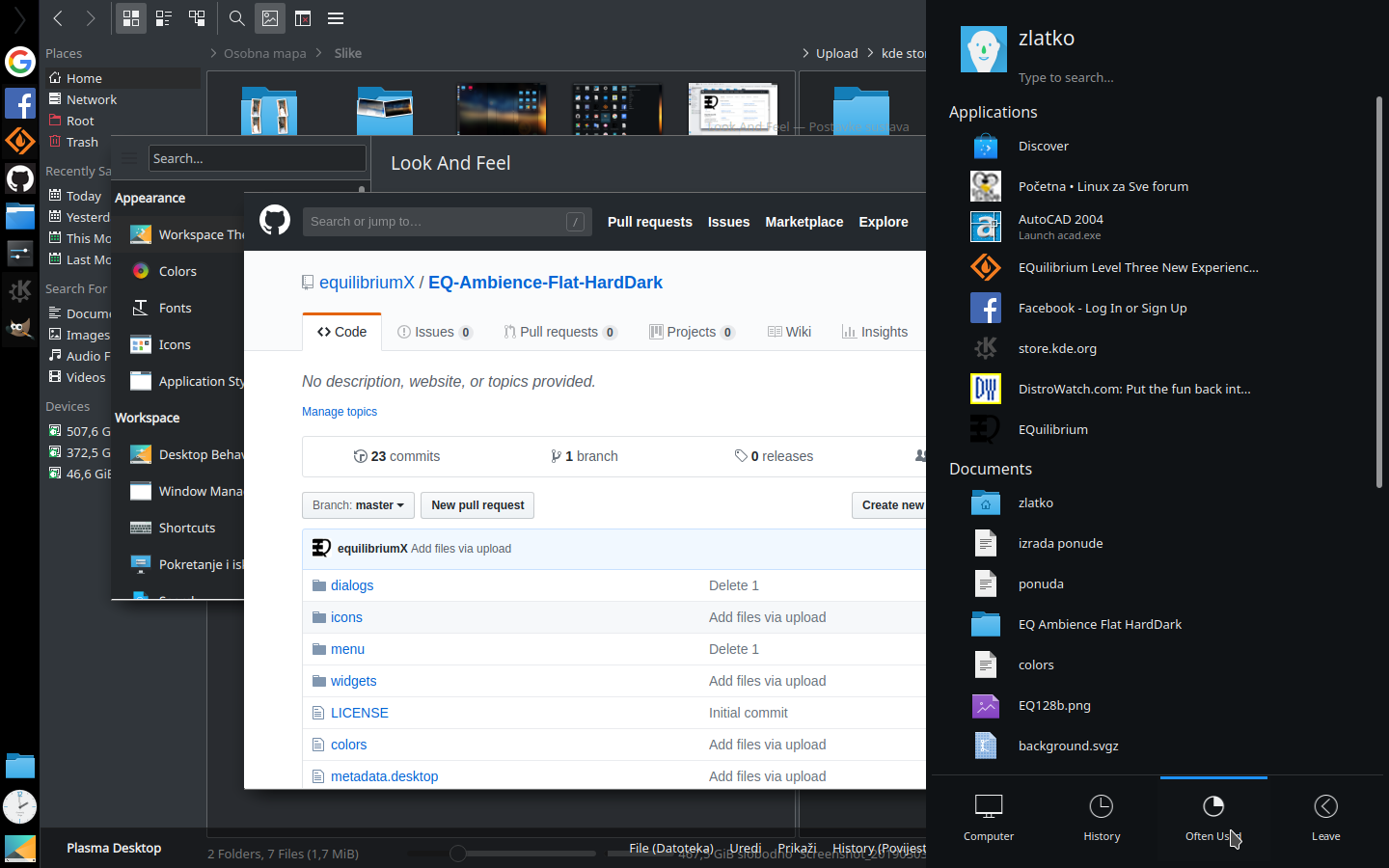Switch launcher to History tab
This screenshot has width=1389, height=868.
point(1102,817)
